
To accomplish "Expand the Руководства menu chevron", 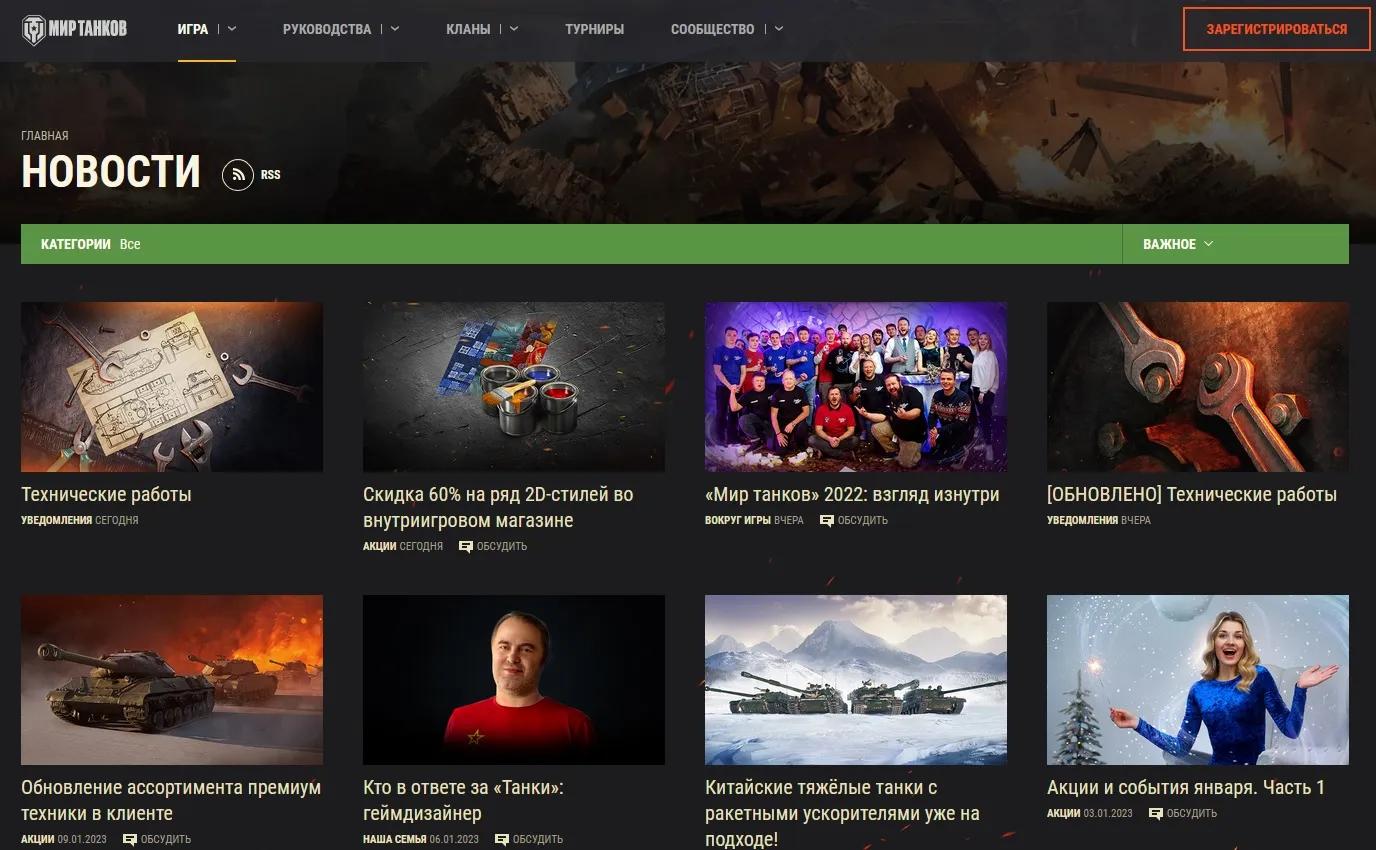I will pos(395,29).
